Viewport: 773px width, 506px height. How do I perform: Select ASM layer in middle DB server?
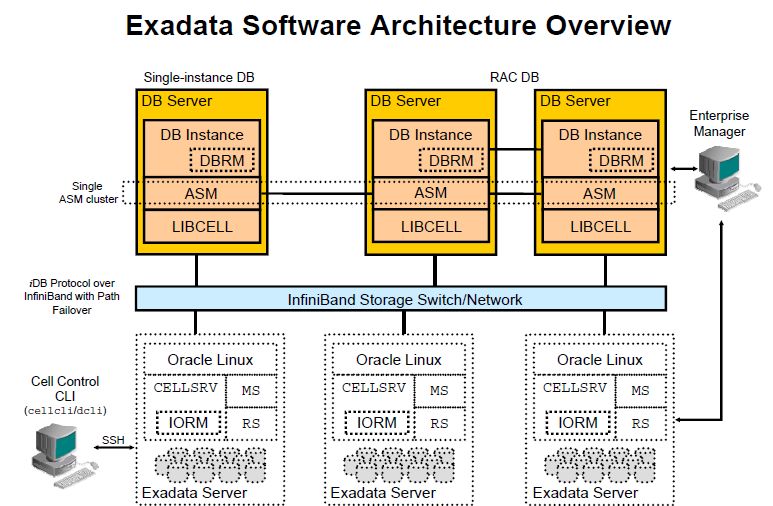[430, 193]
